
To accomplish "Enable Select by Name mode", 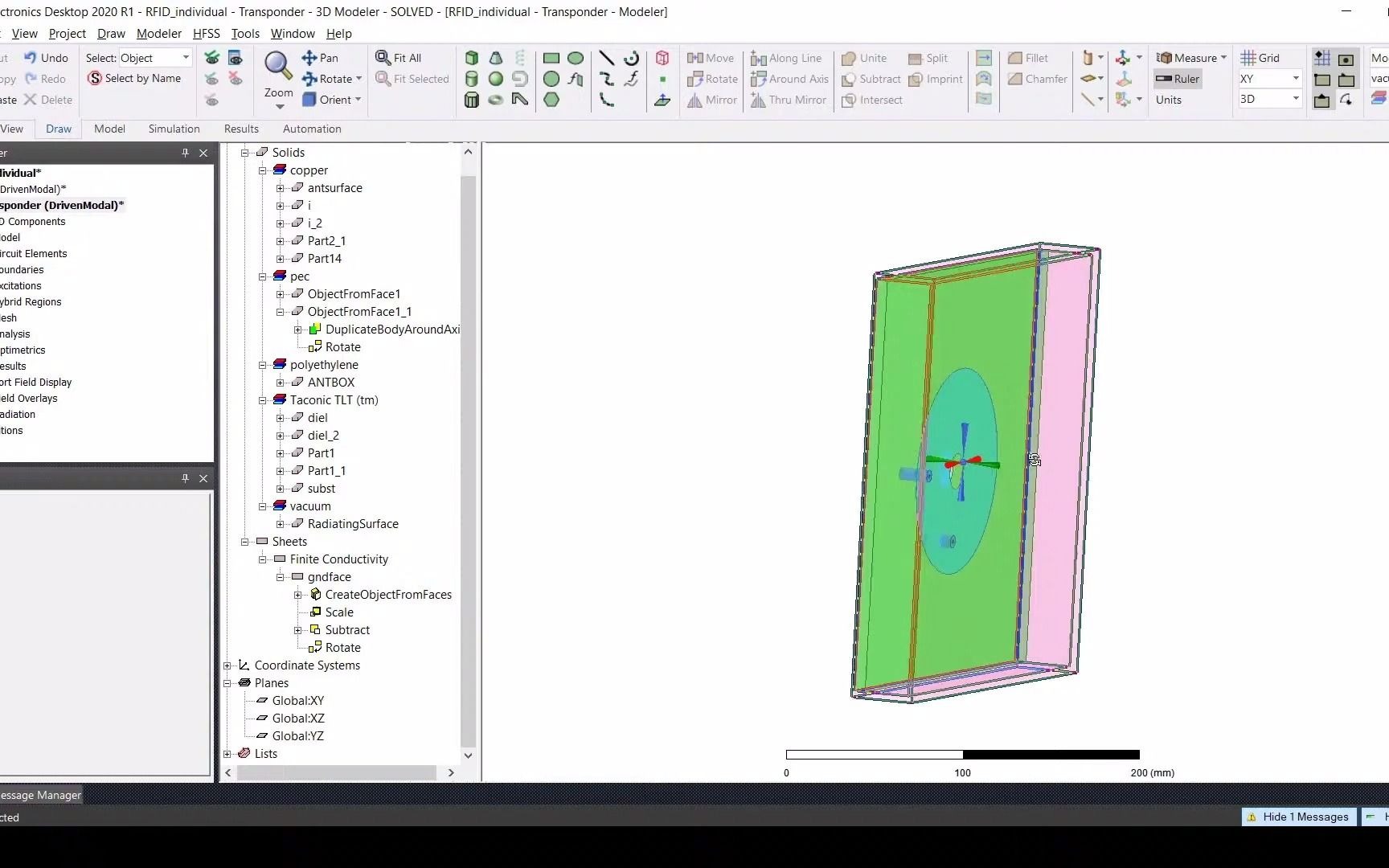I will (136, 78).
